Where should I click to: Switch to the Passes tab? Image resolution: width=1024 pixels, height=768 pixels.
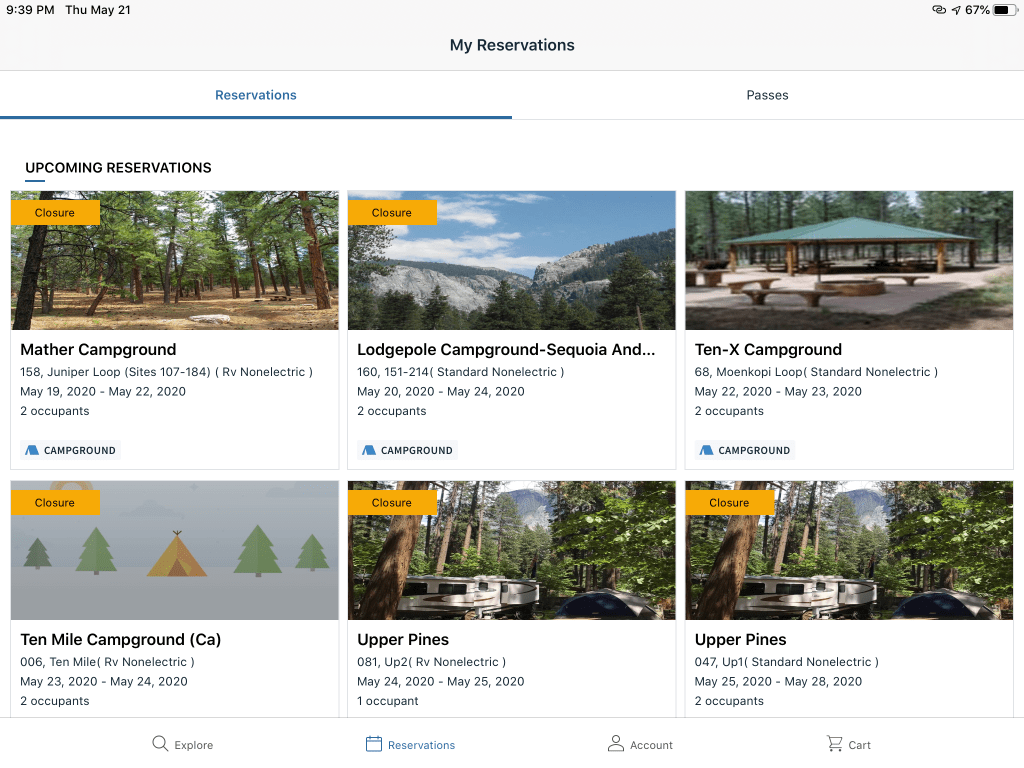pyautogui.click(x=767, y=95)
